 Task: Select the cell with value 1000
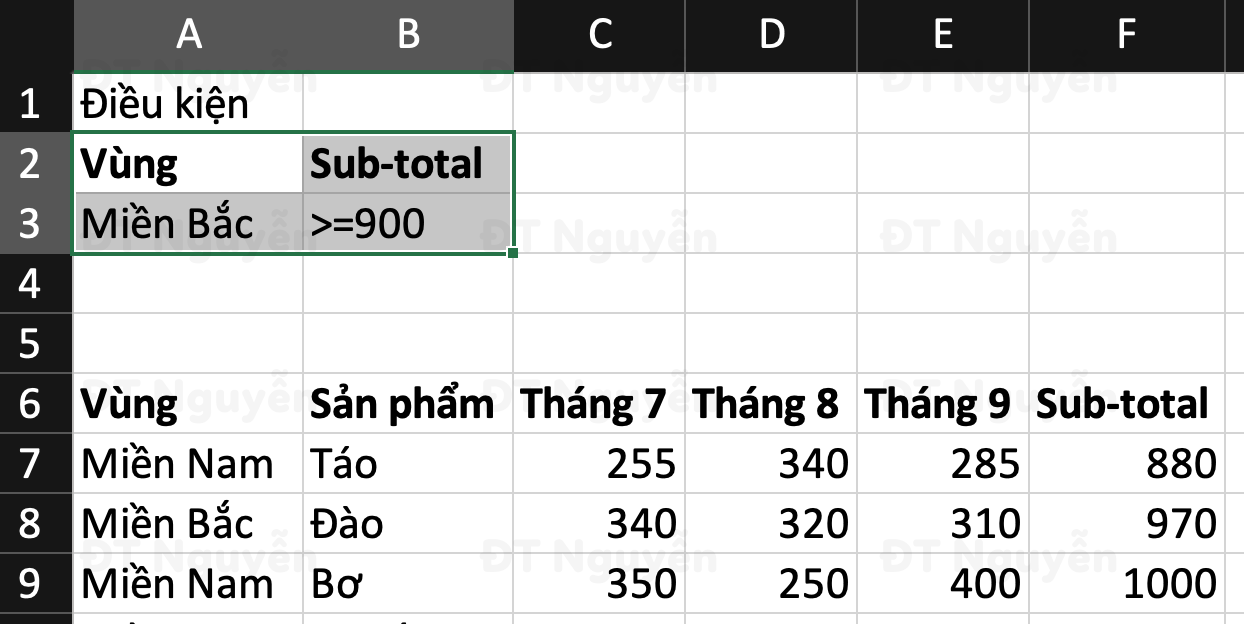click(1126, 580)
